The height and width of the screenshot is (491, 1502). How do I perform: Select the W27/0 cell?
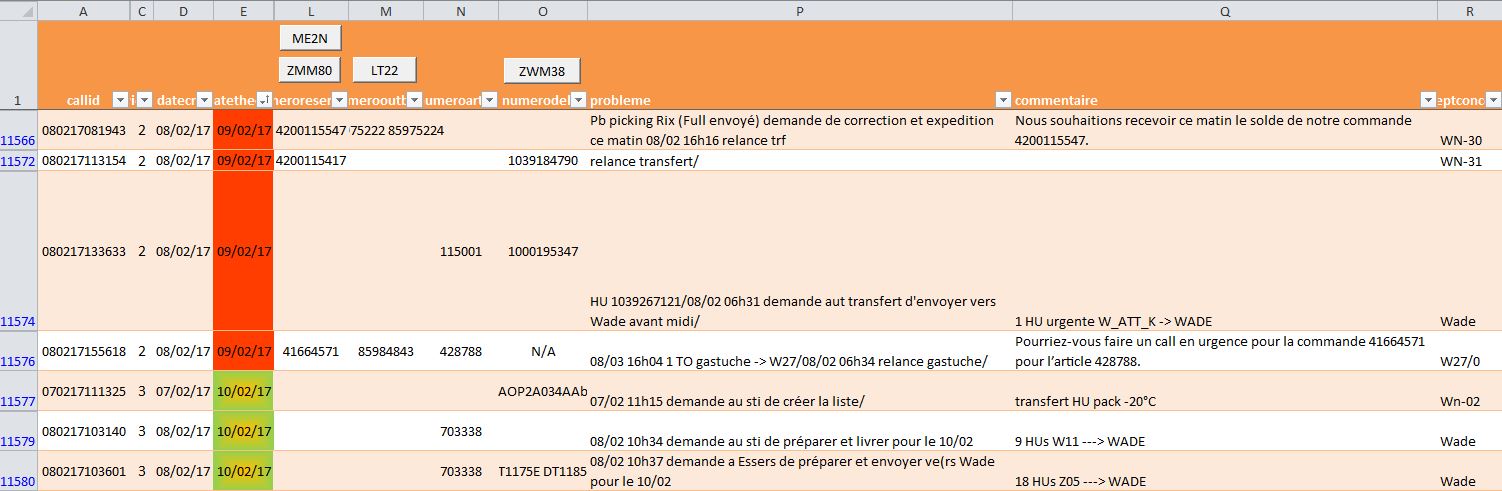(x=1470, y=351)
